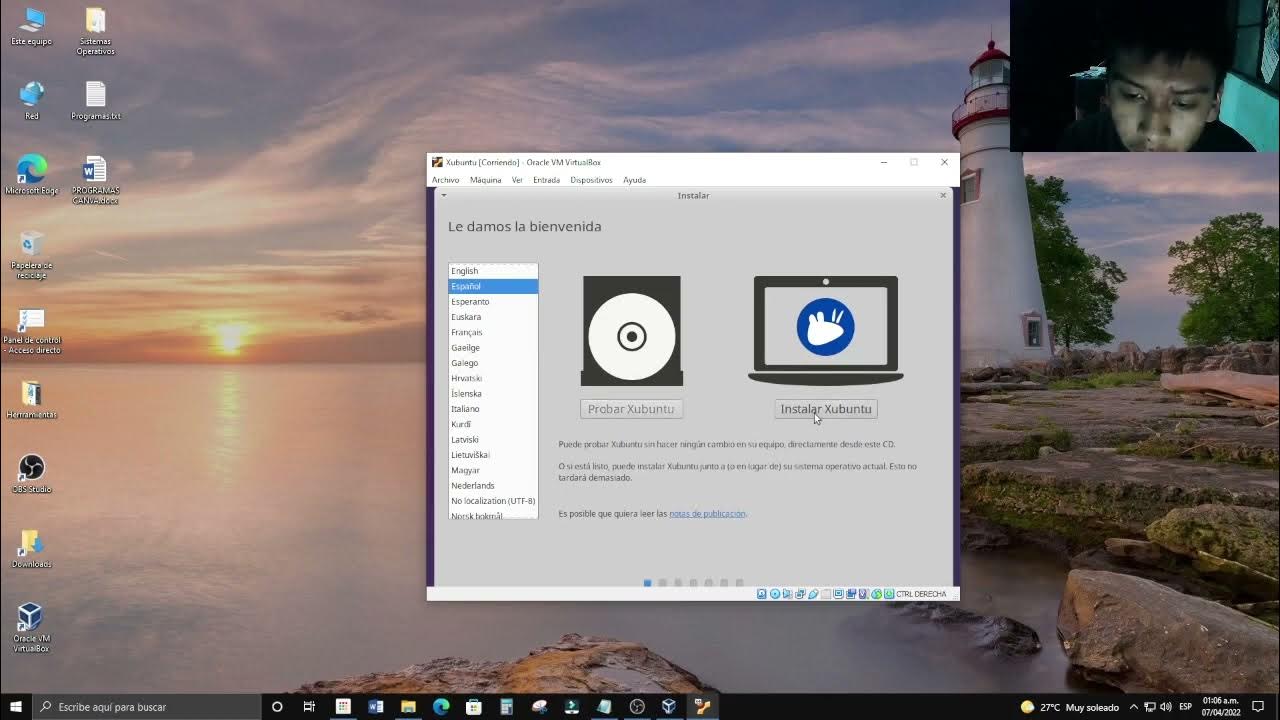Click Instalar Xubuntu button
Viewport: 1280px width, 720px height.
(826, 409)
